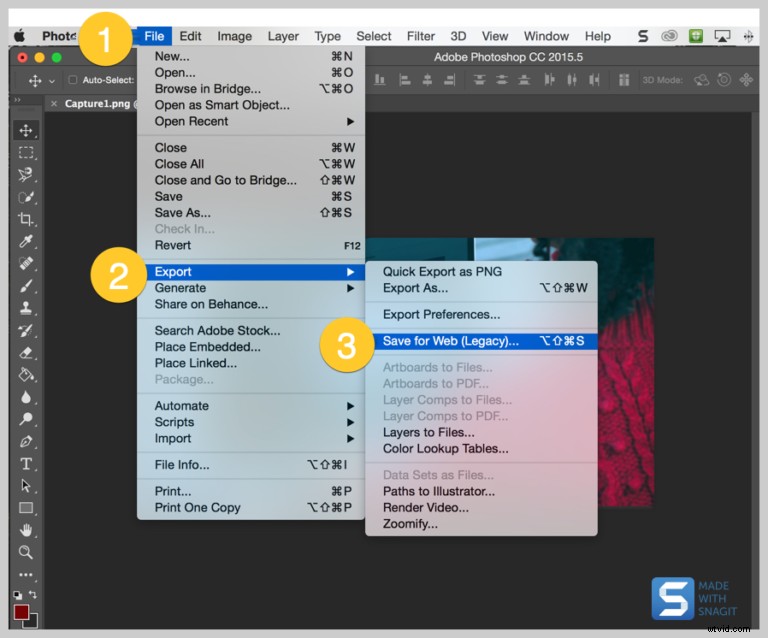Choose Color Lookup Tables...
This screenshot has width=768, height=638.
[x=481, y=449]
